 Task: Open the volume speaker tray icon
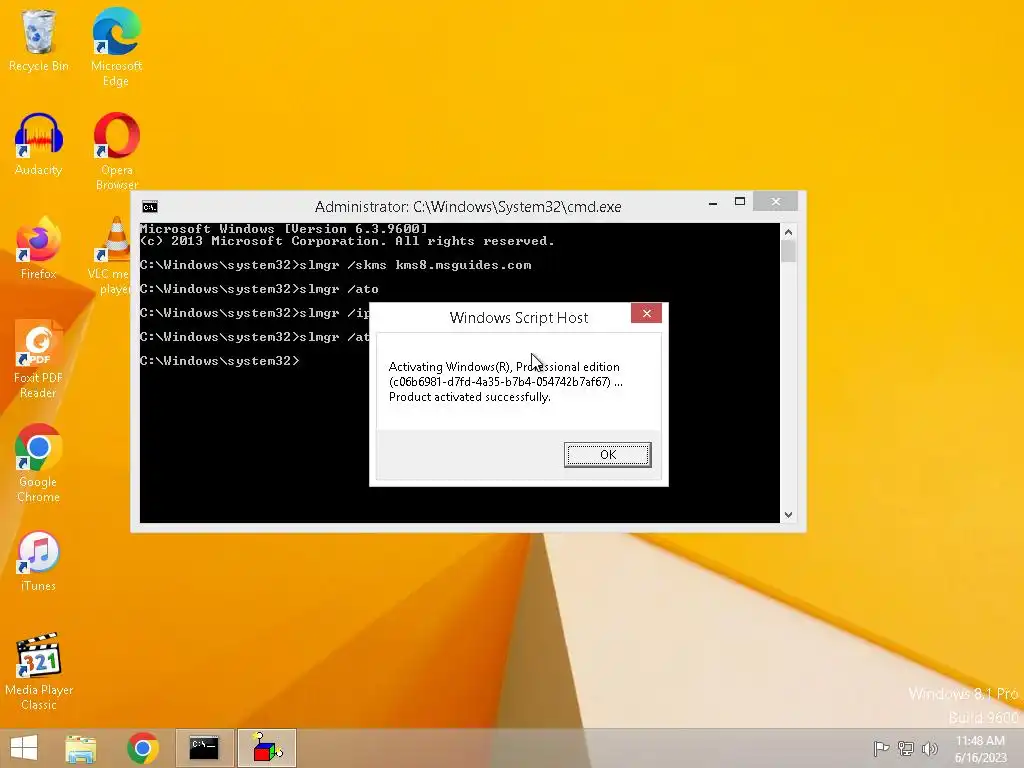tap(929, 748)
